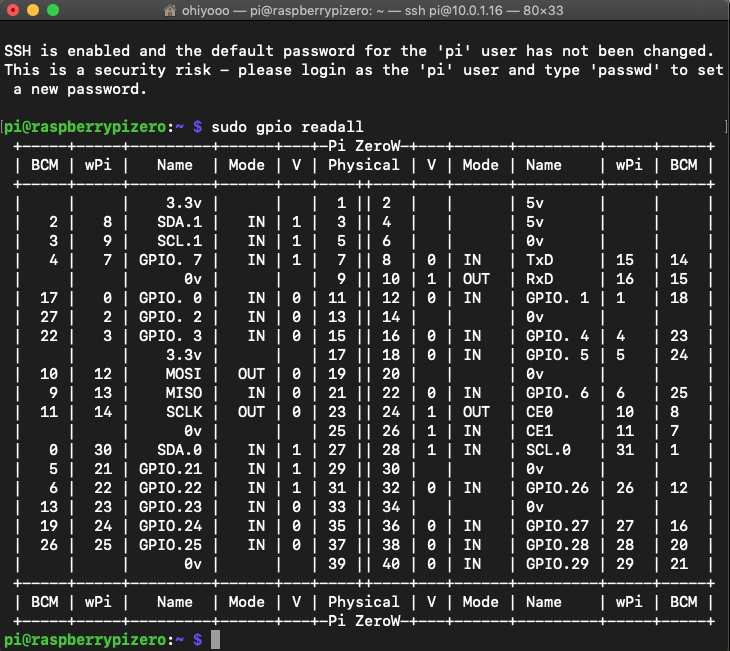Click the 'GPIO. 6' name cell
Screen dimensions: 730x651
[557, 393]
